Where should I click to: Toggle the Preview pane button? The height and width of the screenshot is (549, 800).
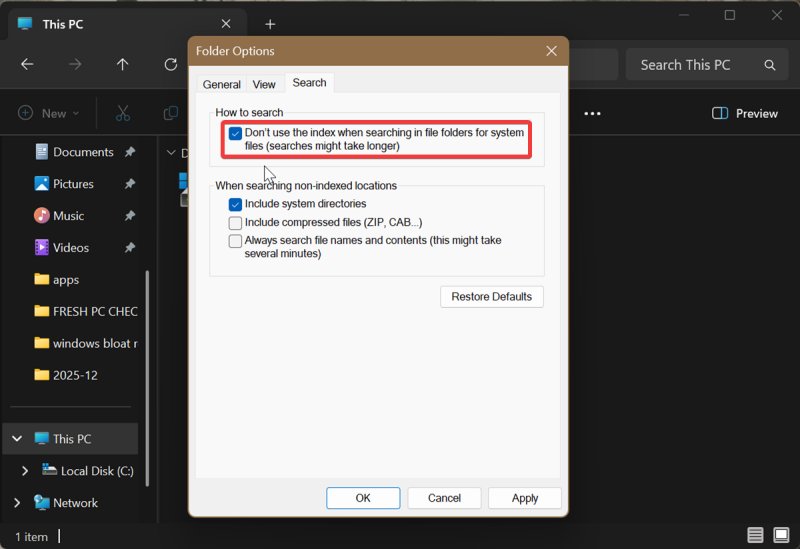(x=744, y=113)
